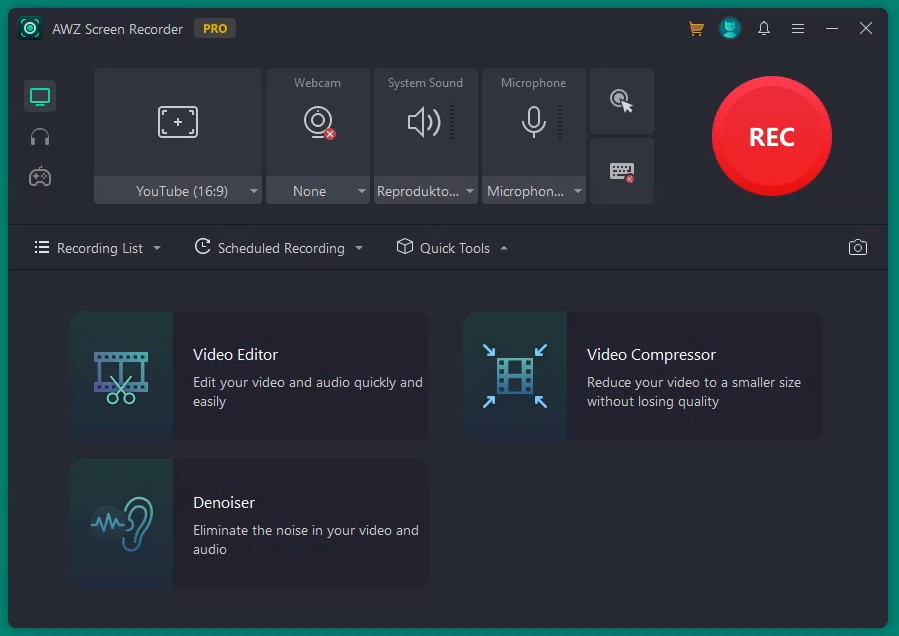Toggle keystroke display keyboard button
899x636 pixels.
tap(622, 171)
